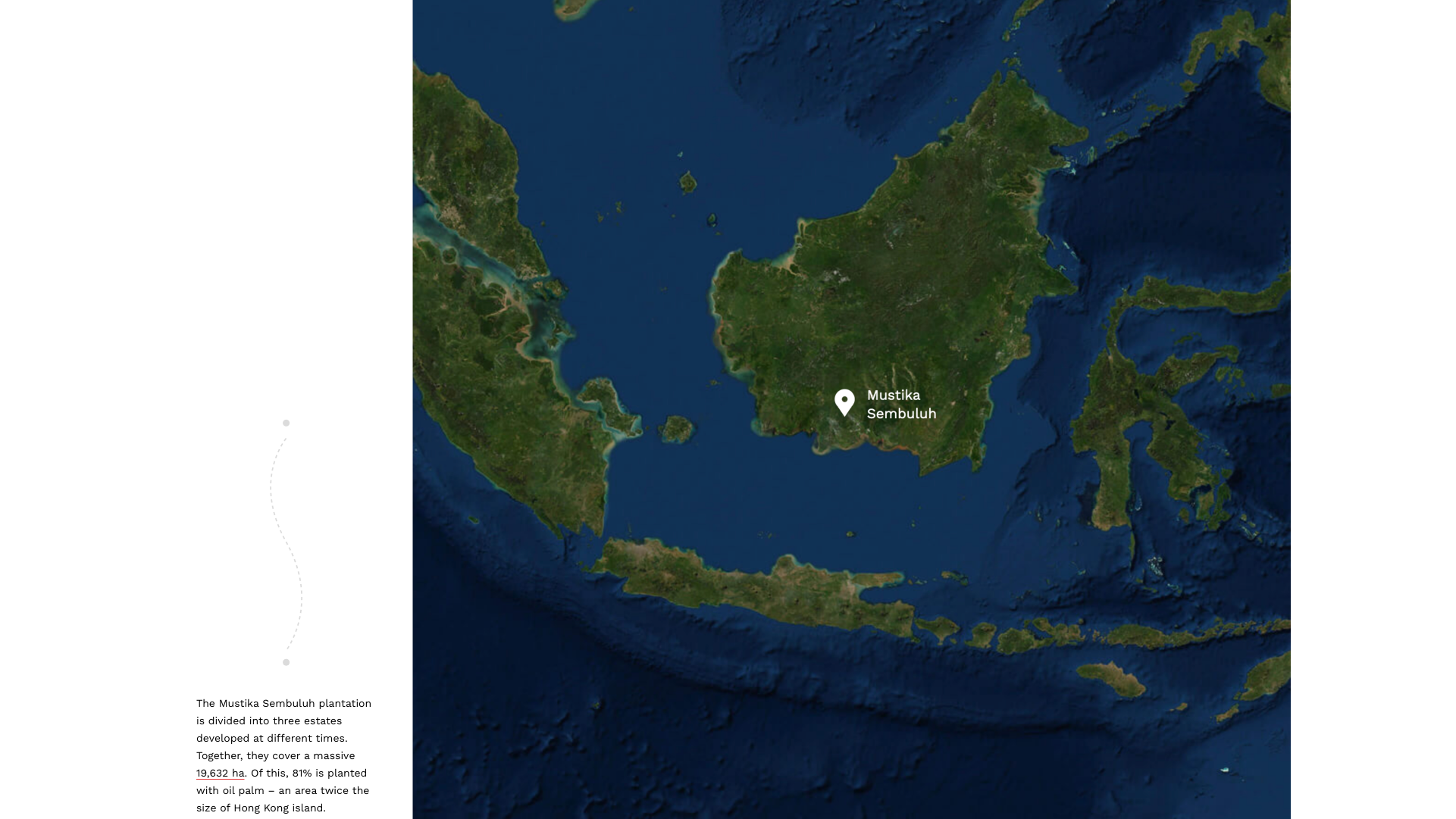Click Belitung island between Sumatra and Borneo
Screen dimensions: 1456x819
(677, 430)
